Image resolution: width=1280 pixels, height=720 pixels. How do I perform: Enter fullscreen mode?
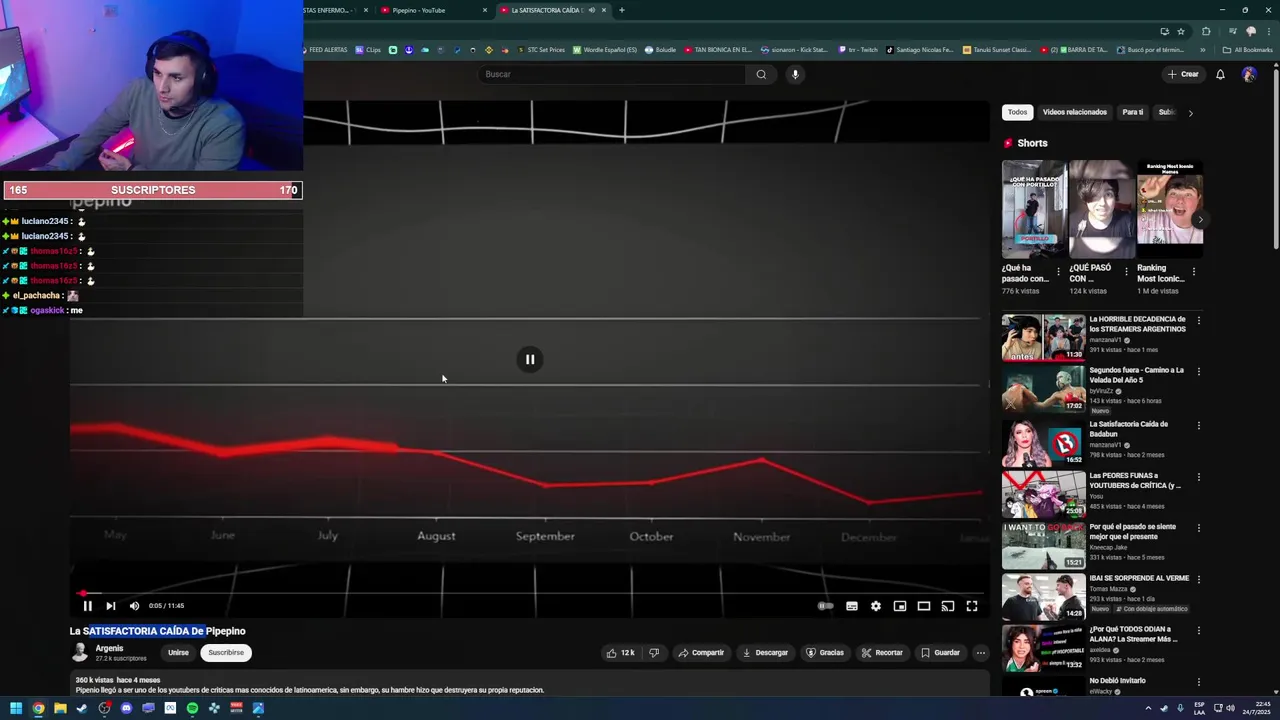point(972,606)
